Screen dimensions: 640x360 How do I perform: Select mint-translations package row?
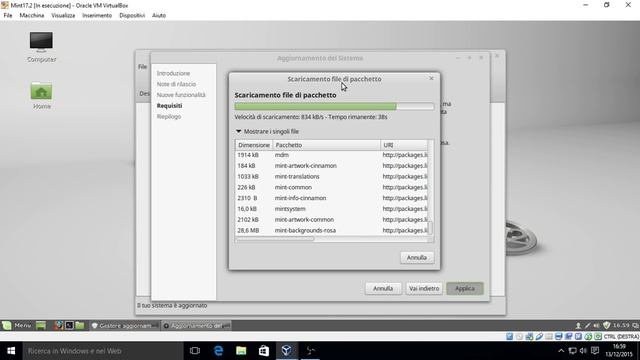pos(331,177)
